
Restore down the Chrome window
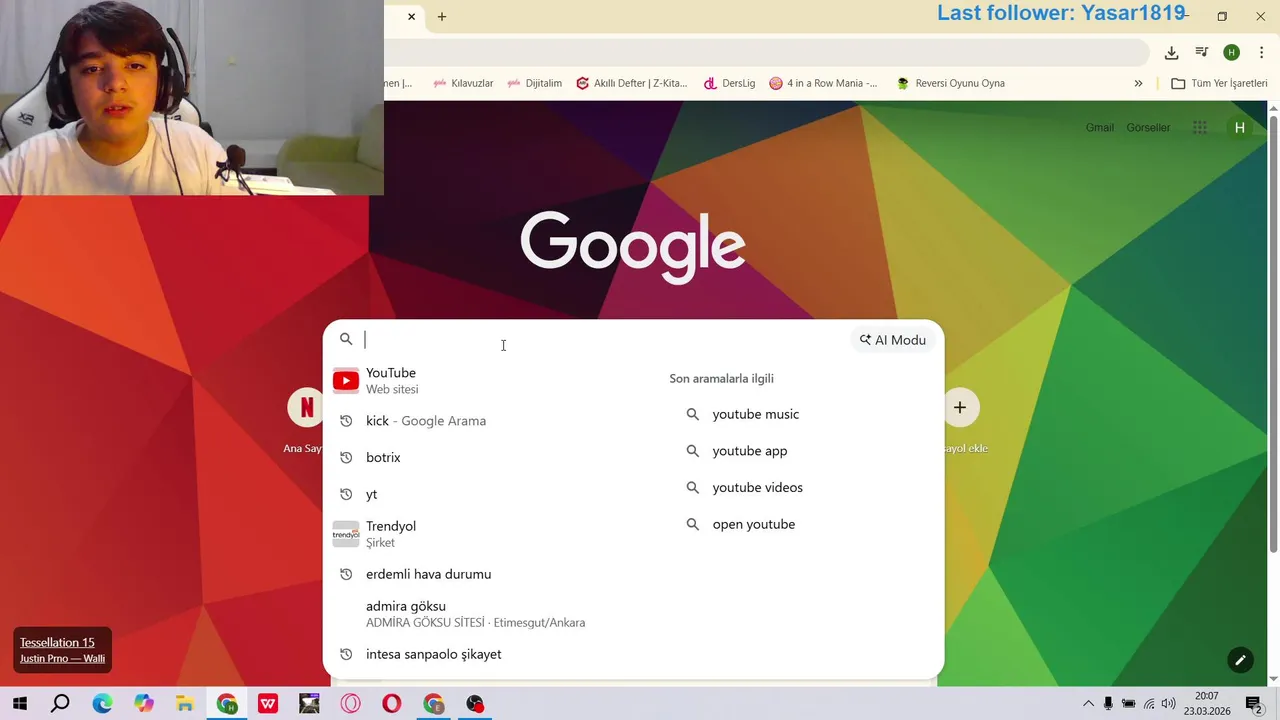click(x=1222, y=16)
